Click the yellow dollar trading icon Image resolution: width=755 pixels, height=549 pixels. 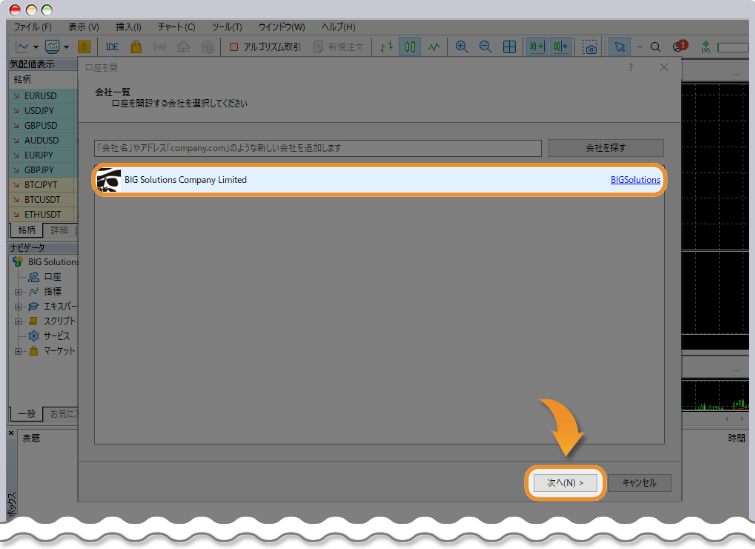tap(84, 47)
